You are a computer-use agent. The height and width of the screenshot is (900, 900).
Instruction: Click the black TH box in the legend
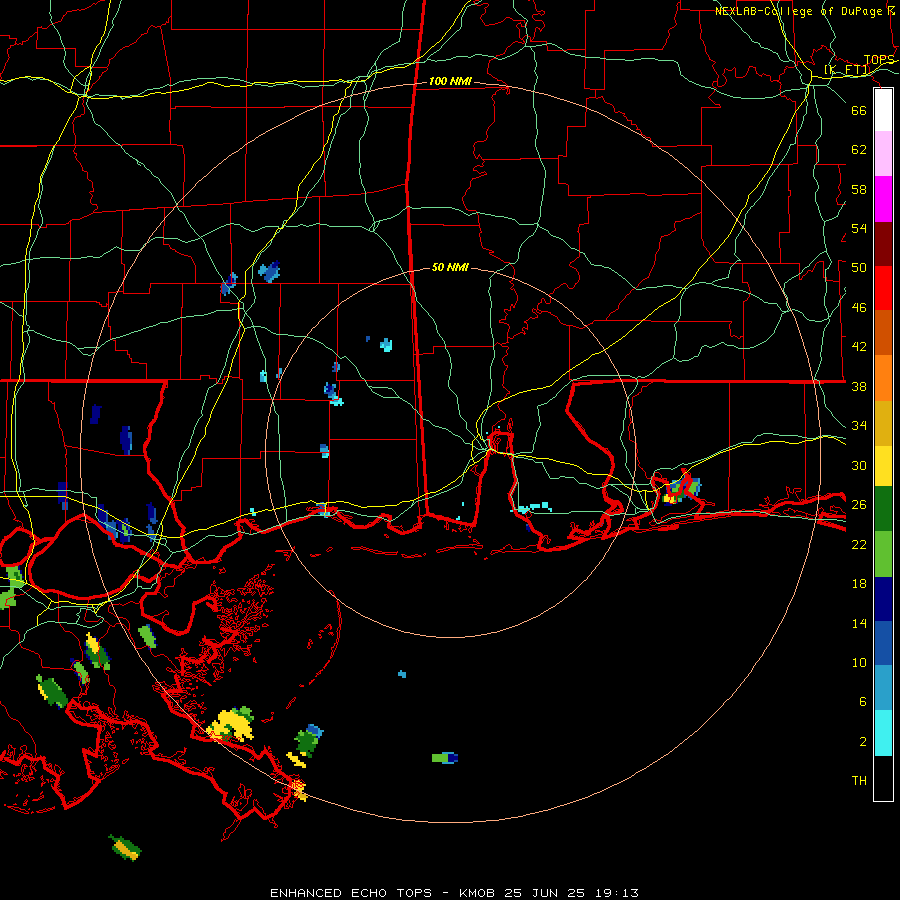click(x=883, y=778)
